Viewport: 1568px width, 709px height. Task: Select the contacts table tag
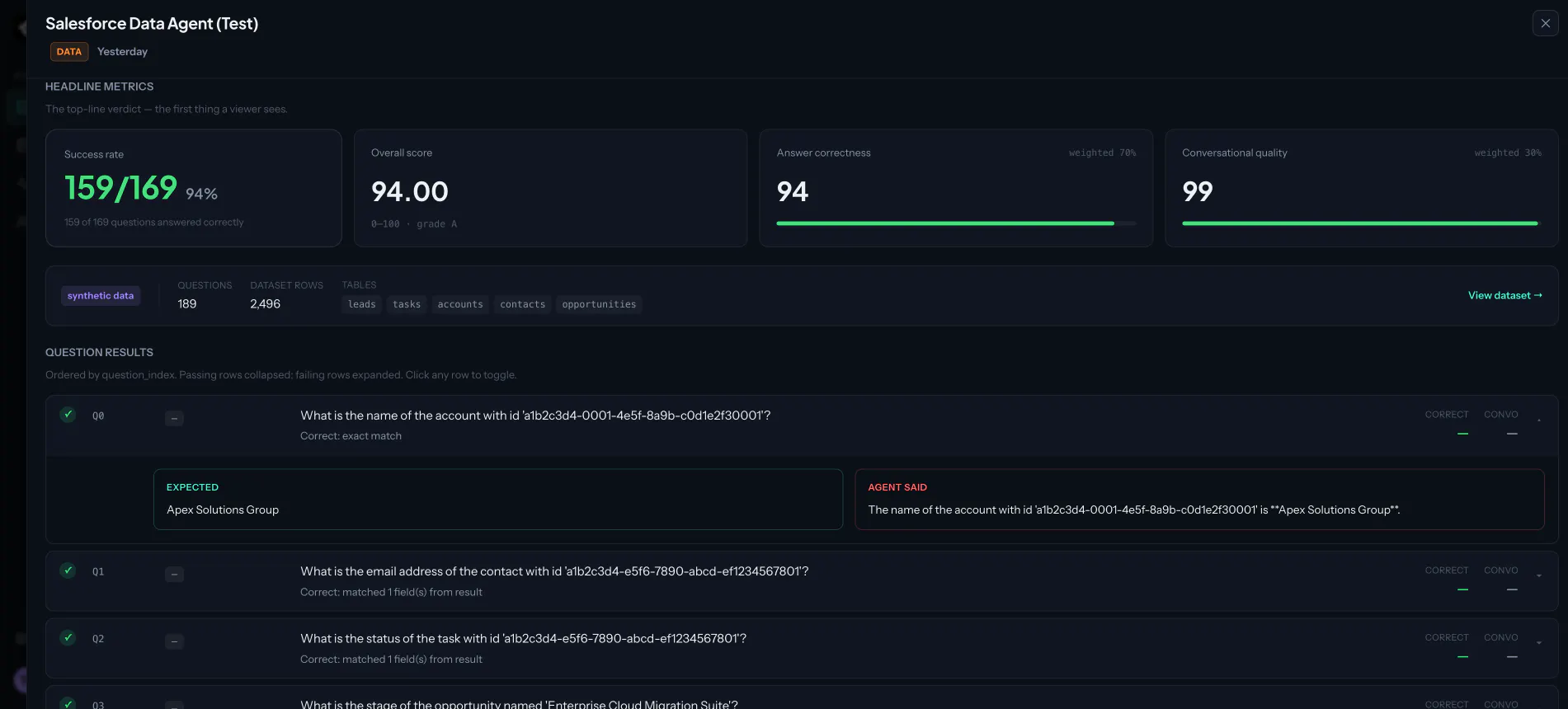click(522, 304)
